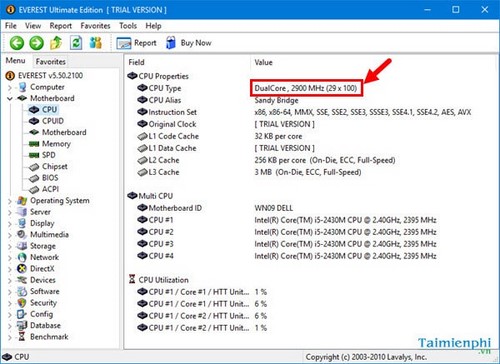
Task: Select the DirectX icon
Action: [22, 268]
